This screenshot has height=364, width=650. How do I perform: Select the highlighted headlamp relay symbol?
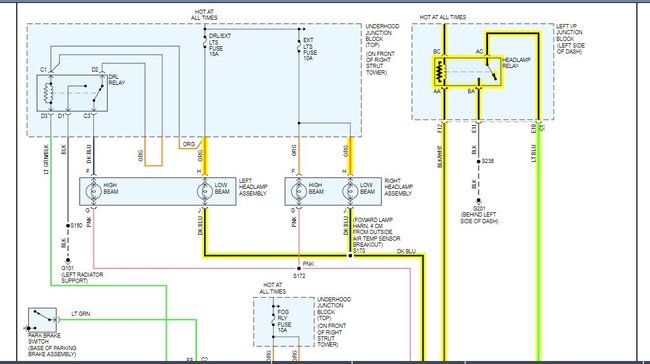click(x=468, y=72)
